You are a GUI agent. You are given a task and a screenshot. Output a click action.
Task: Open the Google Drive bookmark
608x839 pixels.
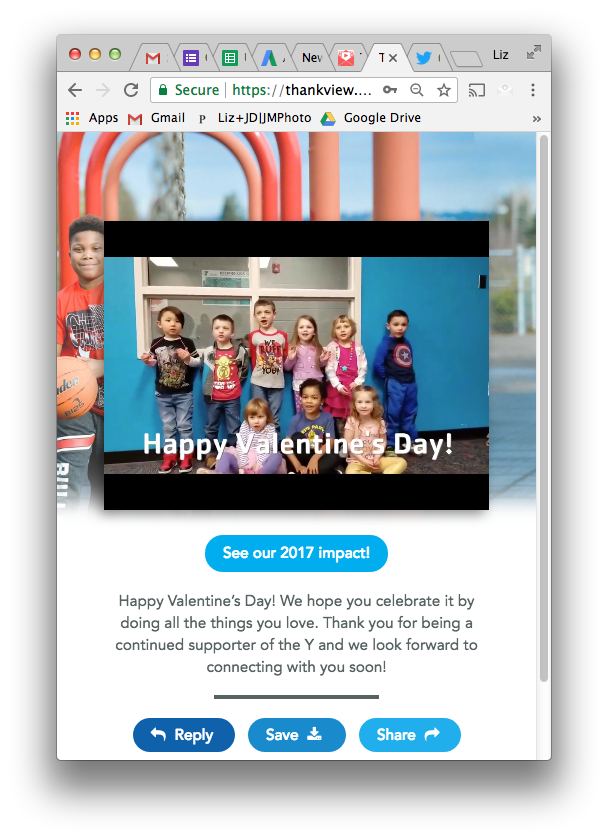371,118
